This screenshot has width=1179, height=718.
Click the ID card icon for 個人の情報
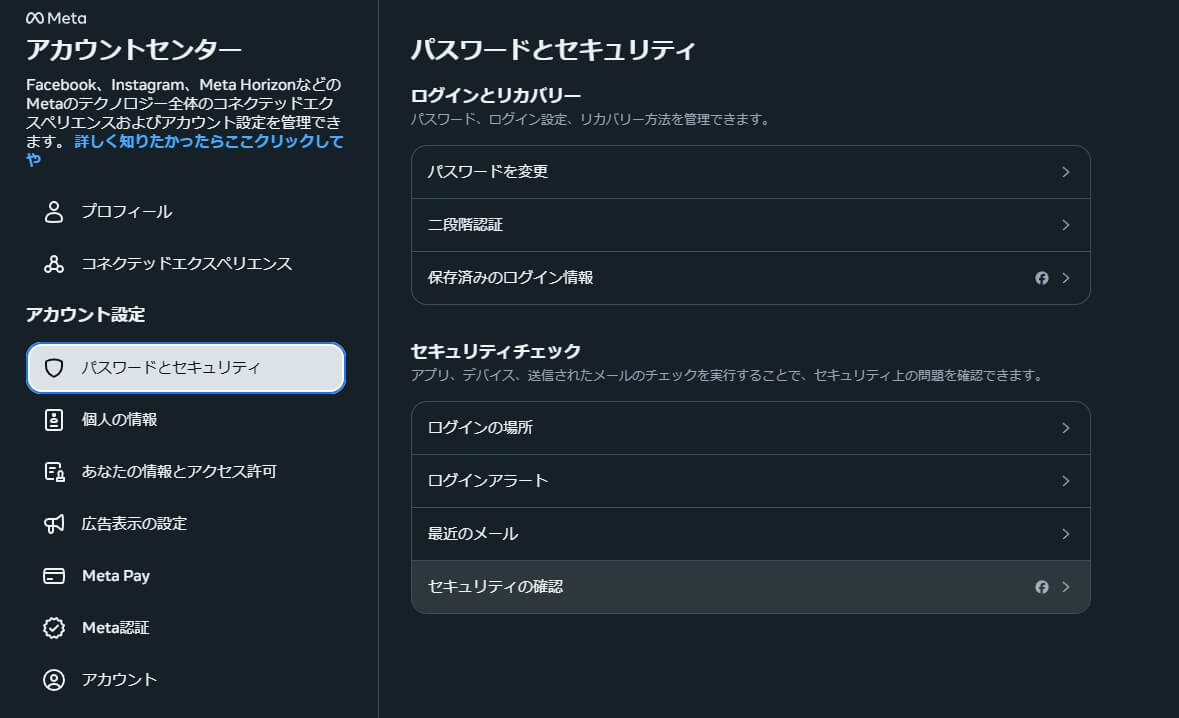[53, 420]
